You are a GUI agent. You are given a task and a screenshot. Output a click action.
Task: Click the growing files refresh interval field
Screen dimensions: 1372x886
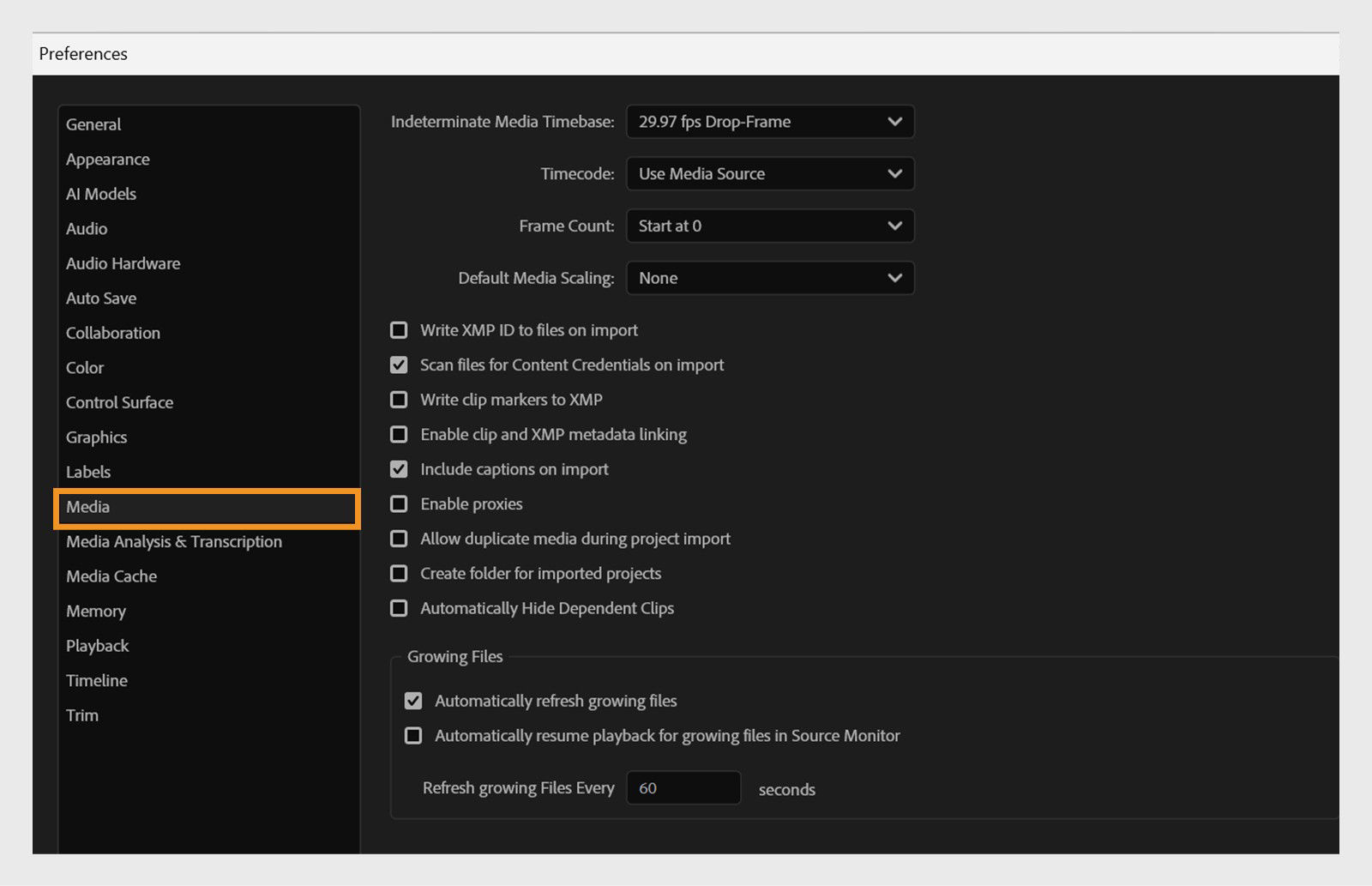[x=683, y=787]
